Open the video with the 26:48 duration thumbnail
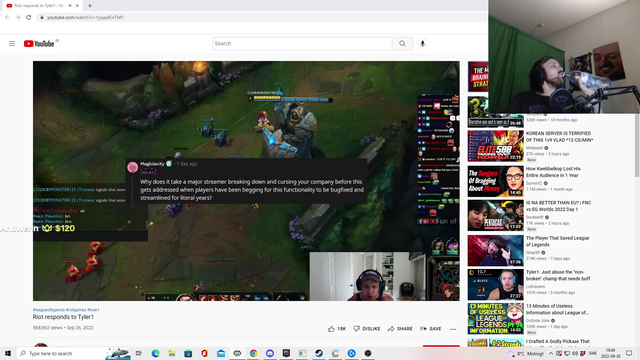This screenshot has height=360, width=640. click(x=496, y=111)
